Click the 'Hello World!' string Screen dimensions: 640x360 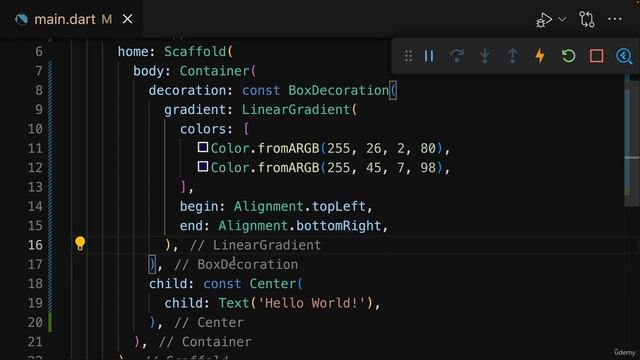coord(311,303)
